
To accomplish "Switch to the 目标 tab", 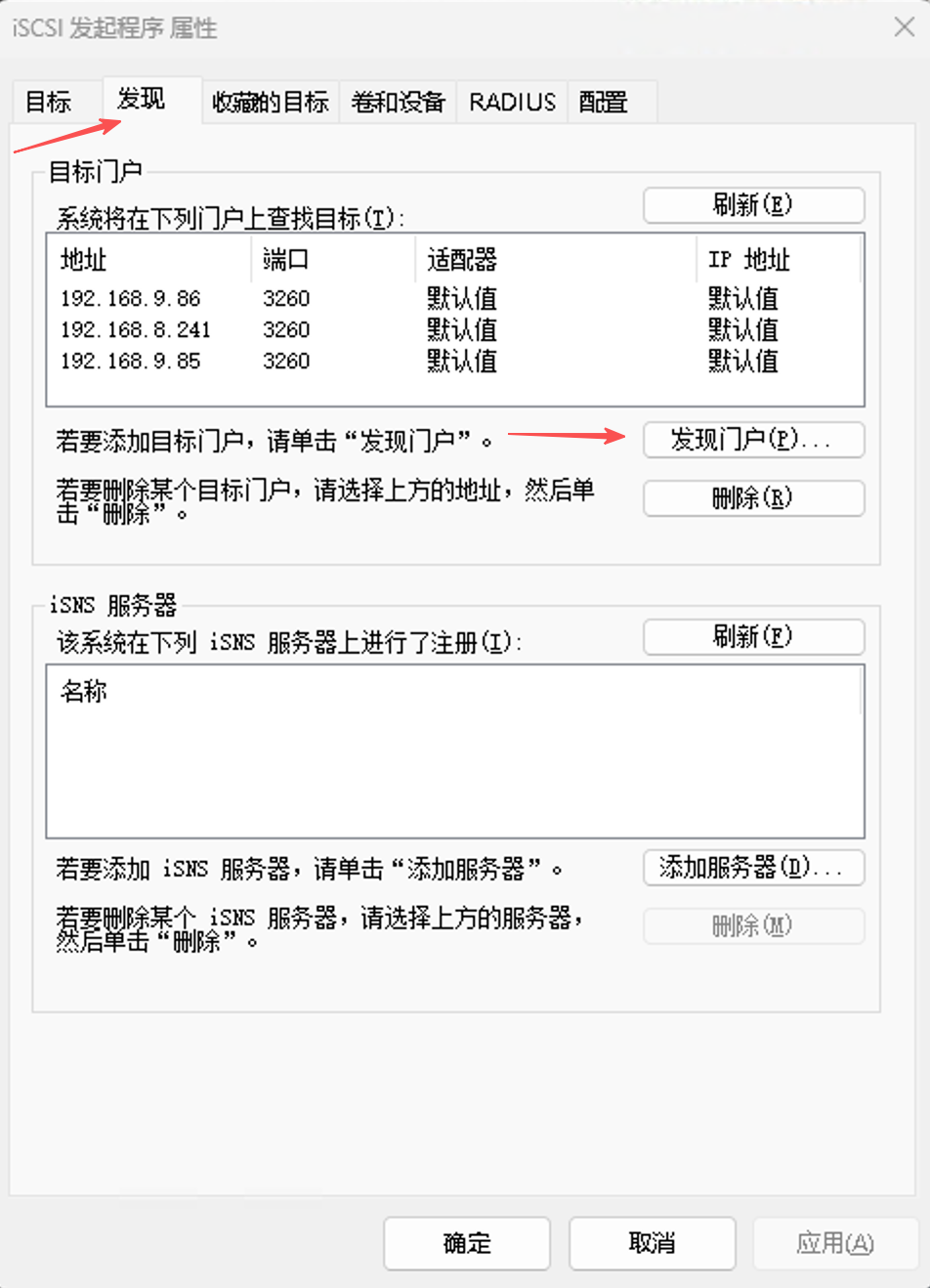I will click(49, 102).
